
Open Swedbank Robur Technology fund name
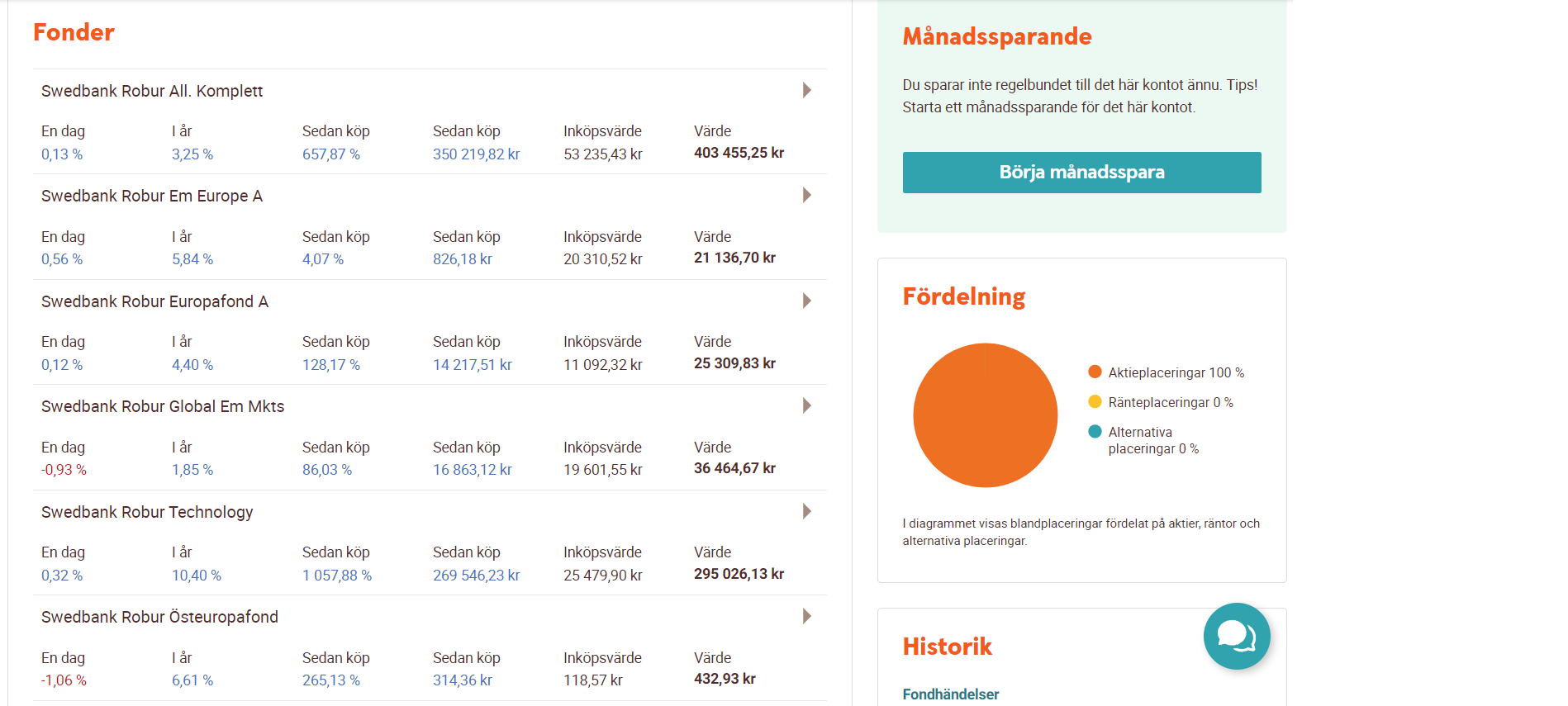point(147,512)
